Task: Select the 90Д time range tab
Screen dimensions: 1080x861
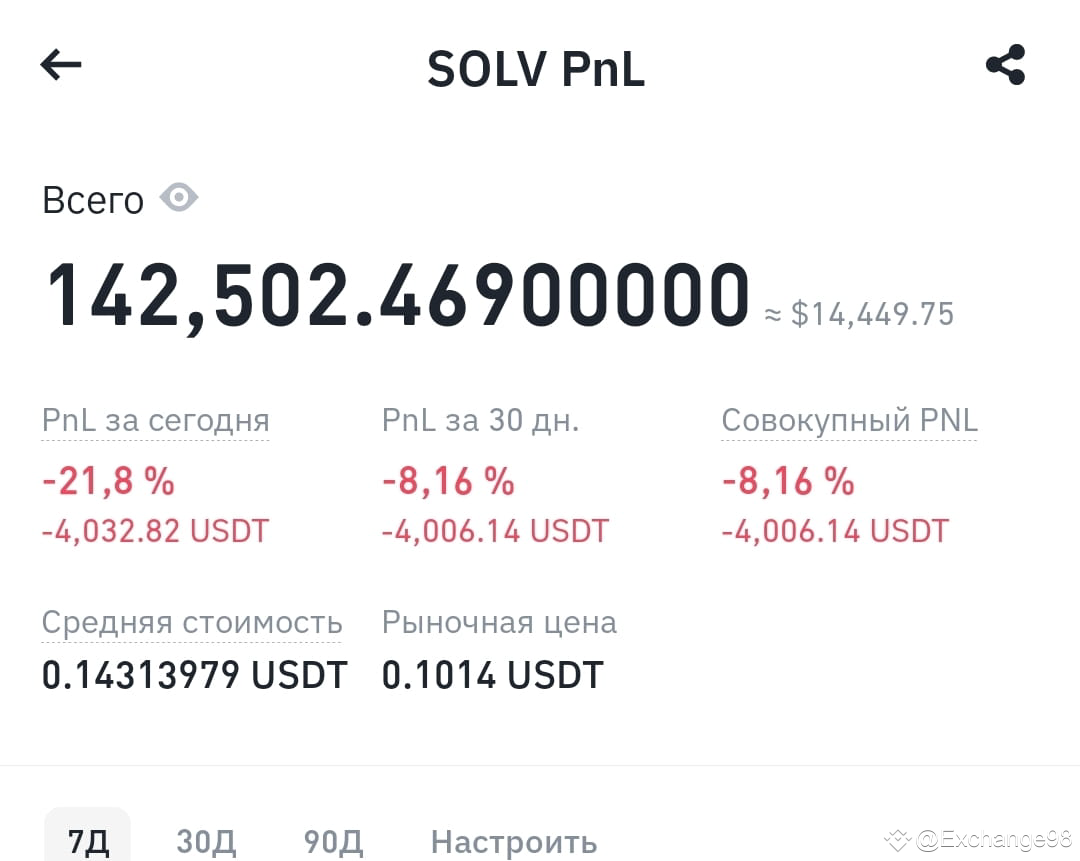Action: pyautogui.click(x=333, y=843)
